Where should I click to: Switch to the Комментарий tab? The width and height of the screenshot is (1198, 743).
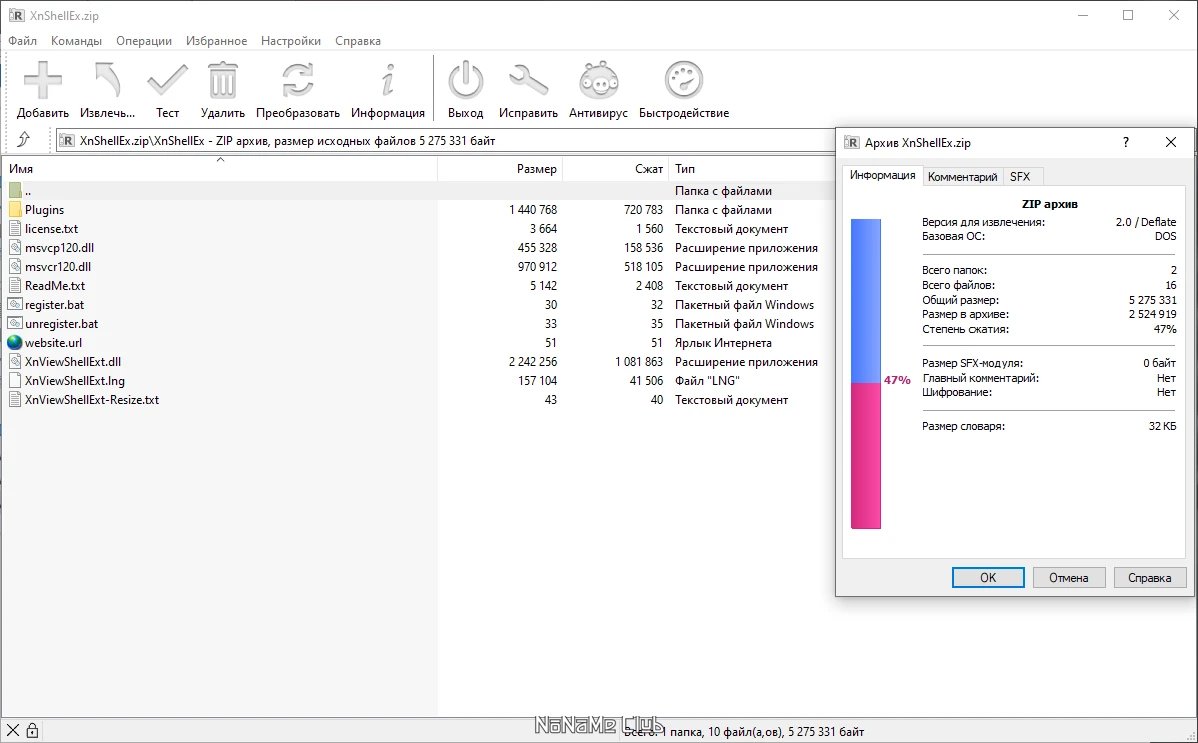pos(963,177)
